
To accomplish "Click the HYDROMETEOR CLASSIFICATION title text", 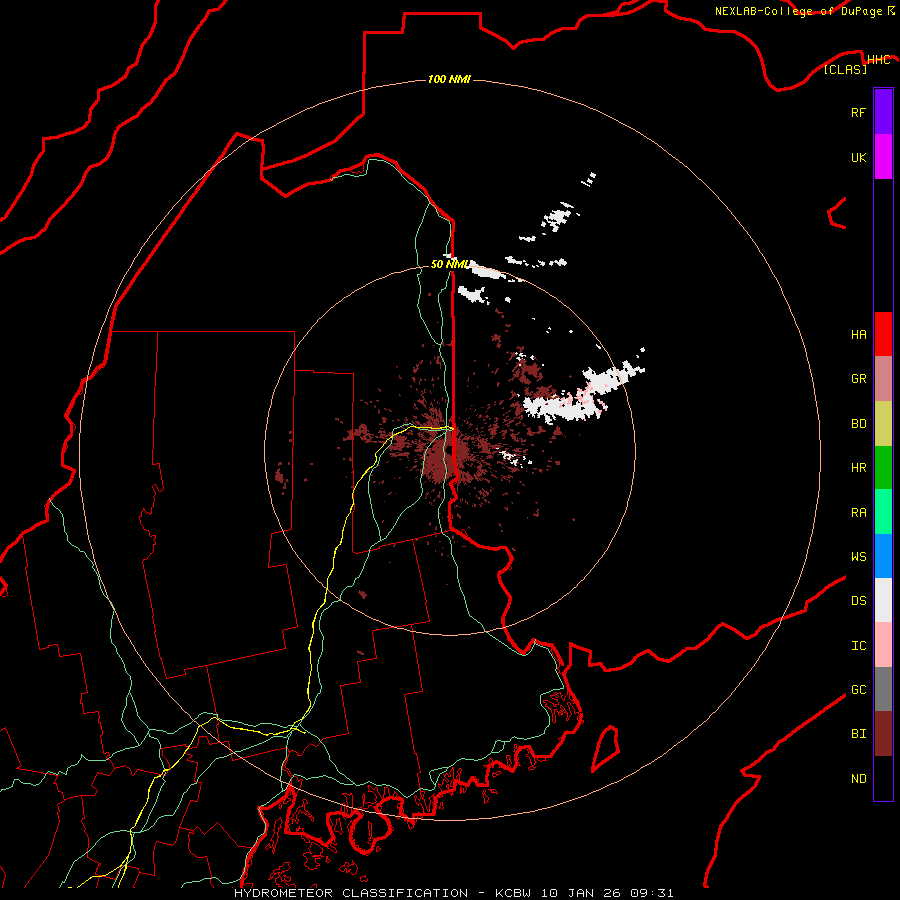I will (351, 893).
